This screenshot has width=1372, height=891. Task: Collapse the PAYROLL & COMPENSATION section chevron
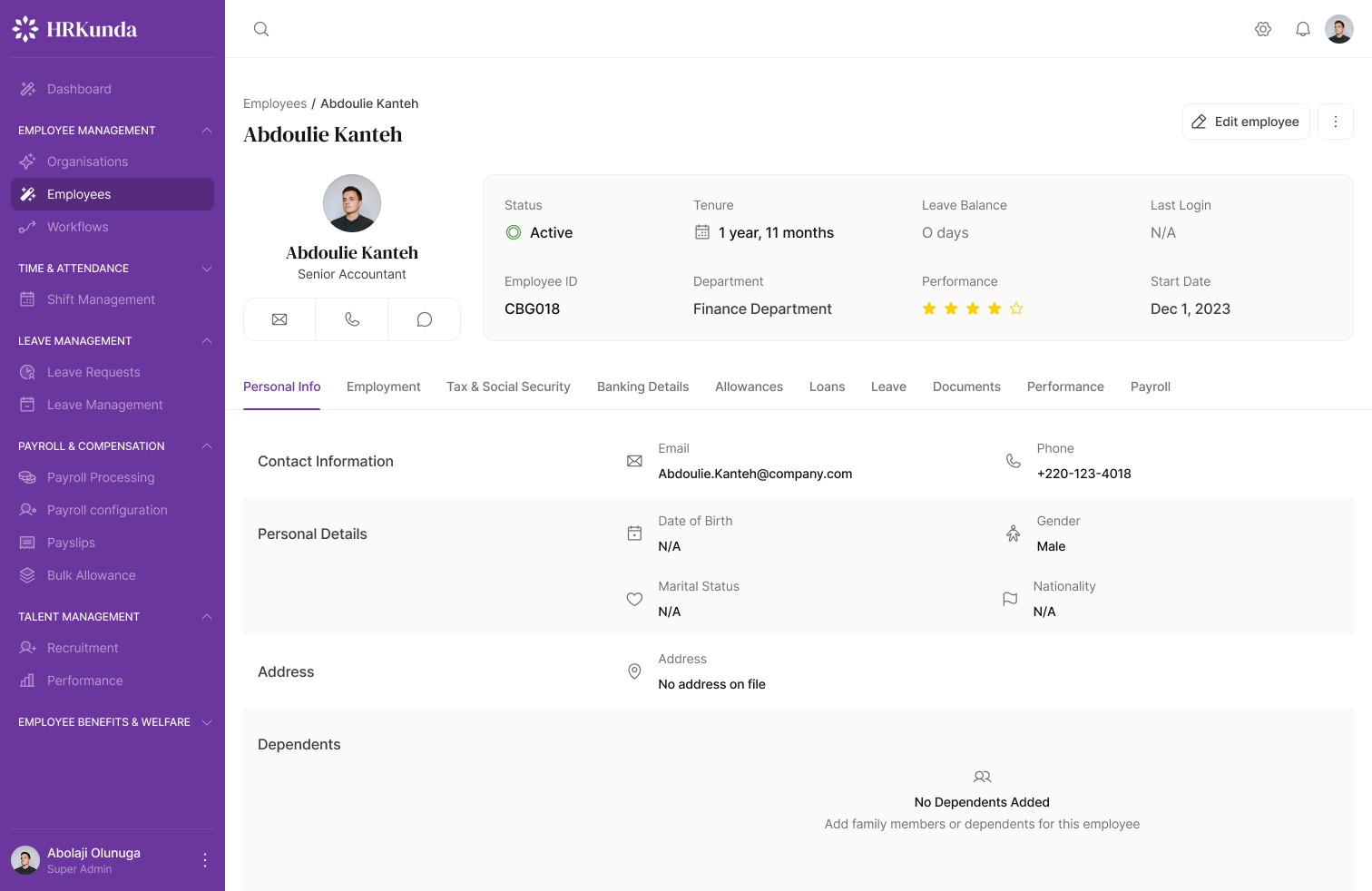click(x=206, y=445)
